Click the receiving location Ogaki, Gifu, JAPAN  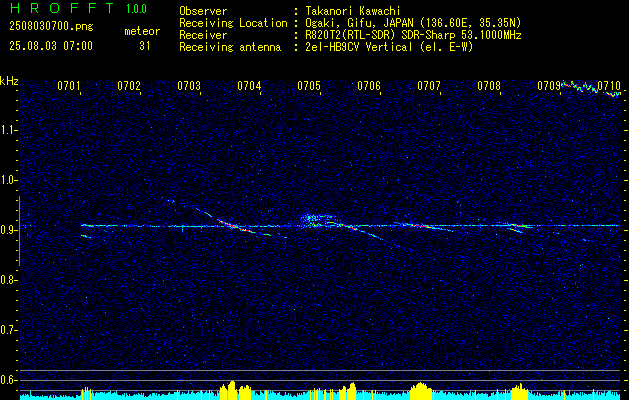coord(361,23)
